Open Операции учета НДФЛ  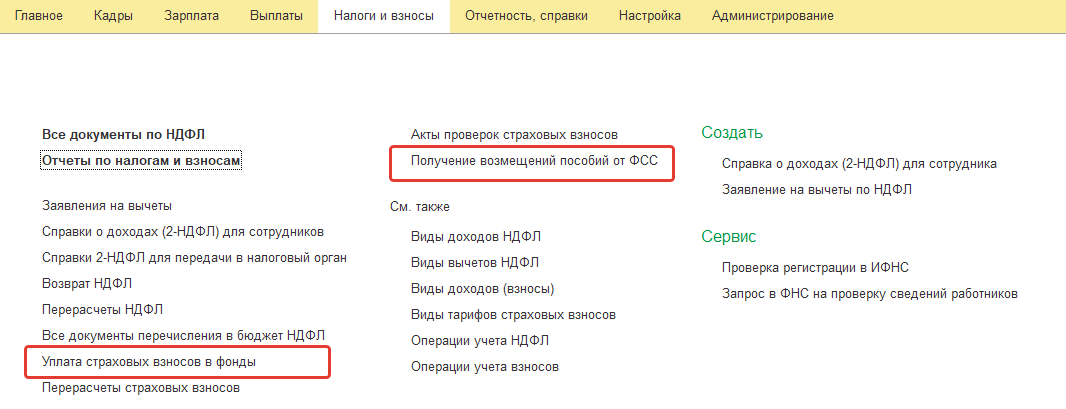point(479,340)
